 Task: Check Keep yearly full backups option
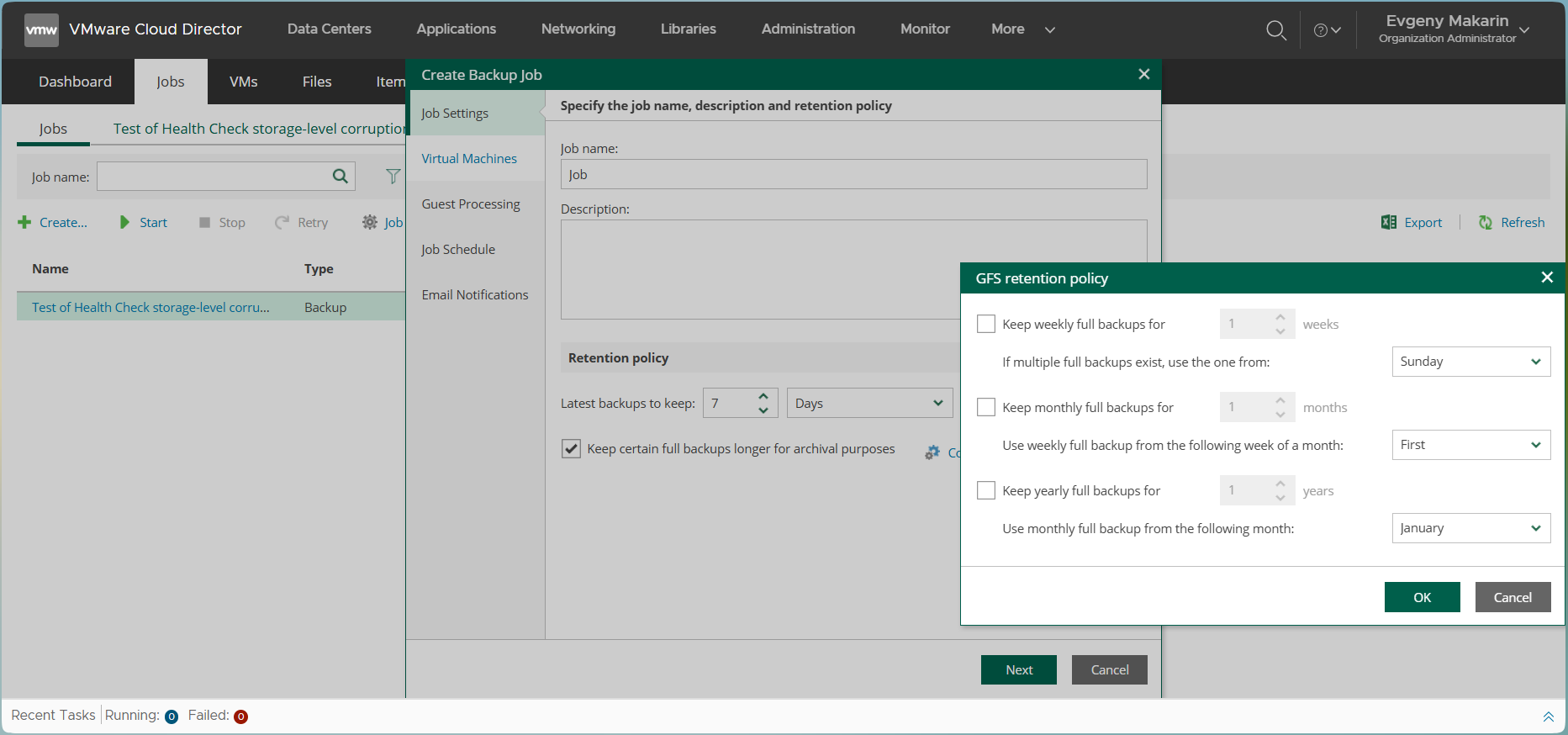(x=986, y=490)
